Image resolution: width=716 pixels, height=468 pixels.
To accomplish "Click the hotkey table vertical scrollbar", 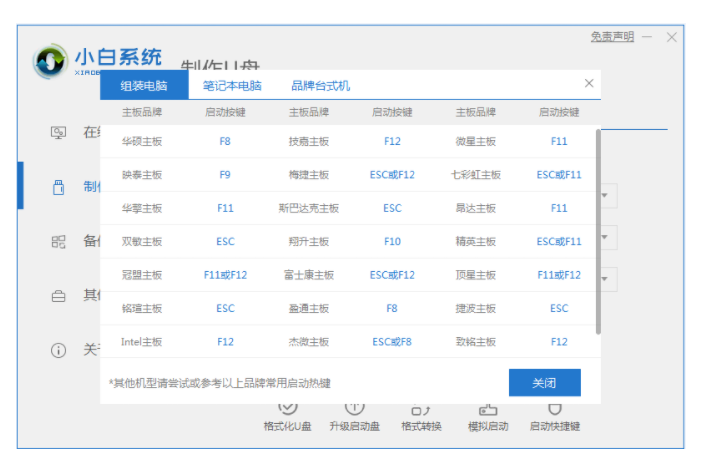I will [598, 230].
